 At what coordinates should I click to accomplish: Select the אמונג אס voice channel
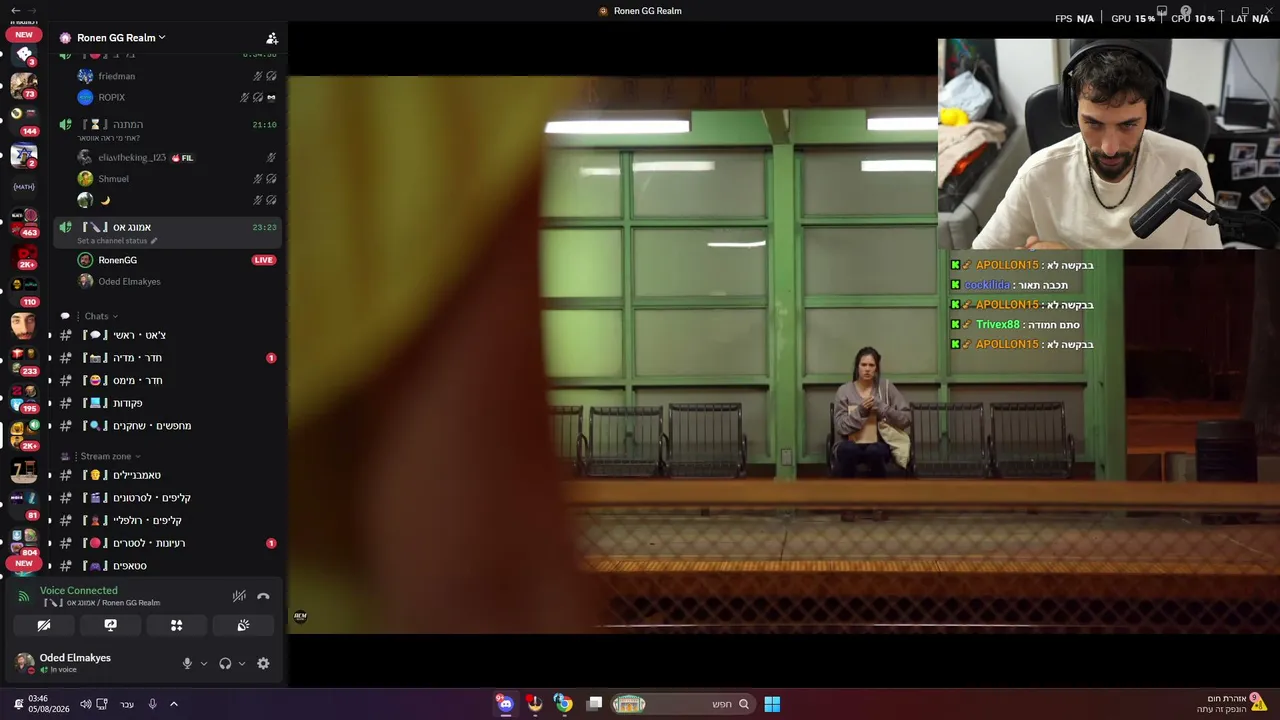[167, 232]
